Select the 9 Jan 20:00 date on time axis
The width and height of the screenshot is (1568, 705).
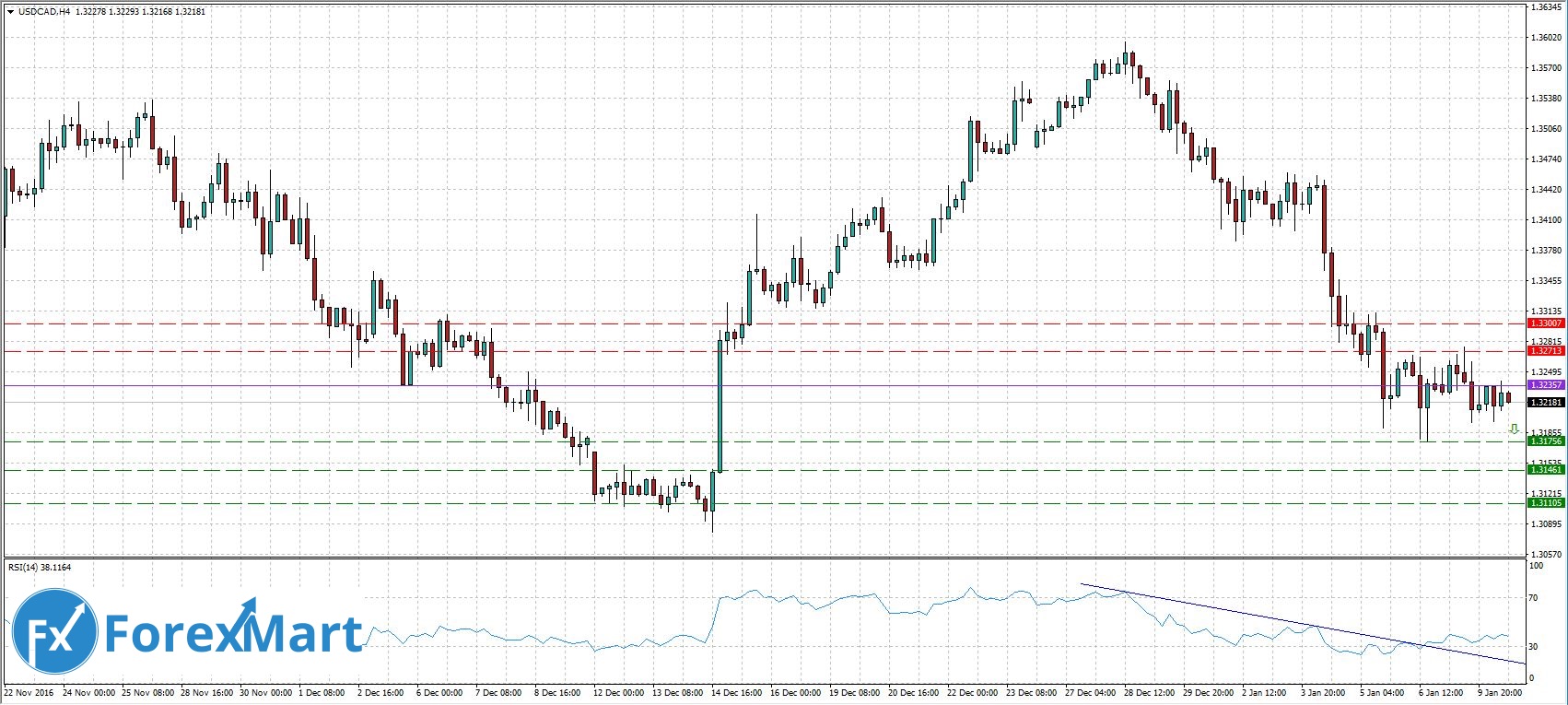pos(1501,692)
